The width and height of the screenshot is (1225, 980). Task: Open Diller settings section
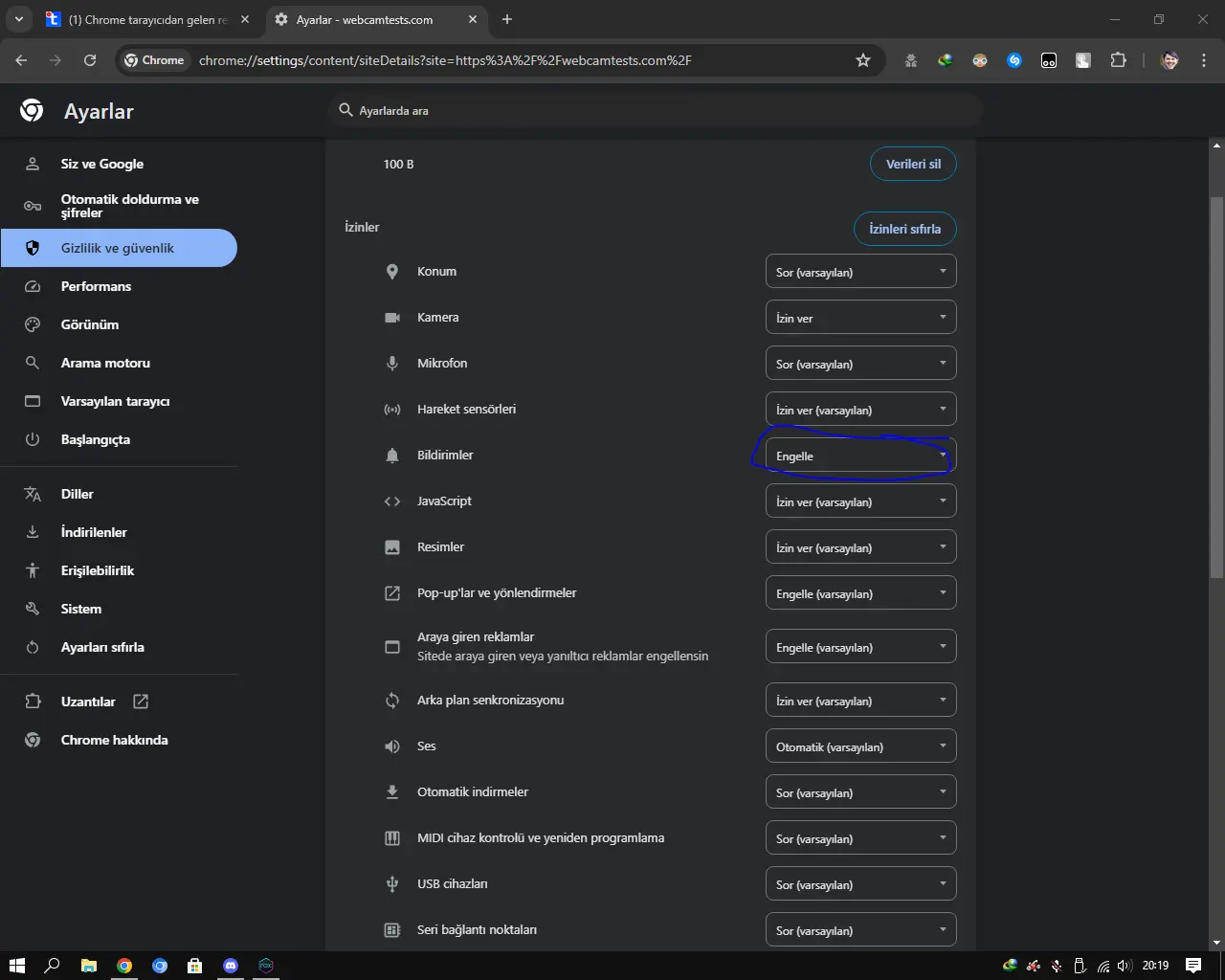click(119, 494)
